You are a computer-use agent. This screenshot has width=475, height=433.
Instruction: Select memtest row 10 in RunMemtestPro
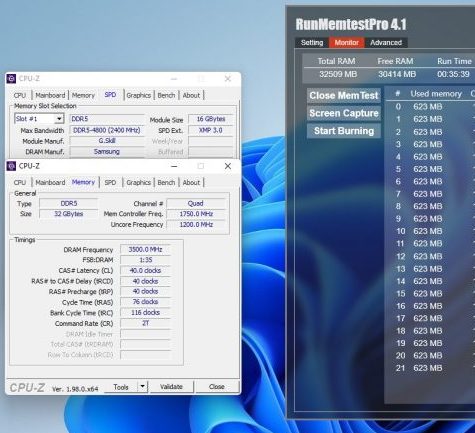pyautogui.click(x=430, y=231)
